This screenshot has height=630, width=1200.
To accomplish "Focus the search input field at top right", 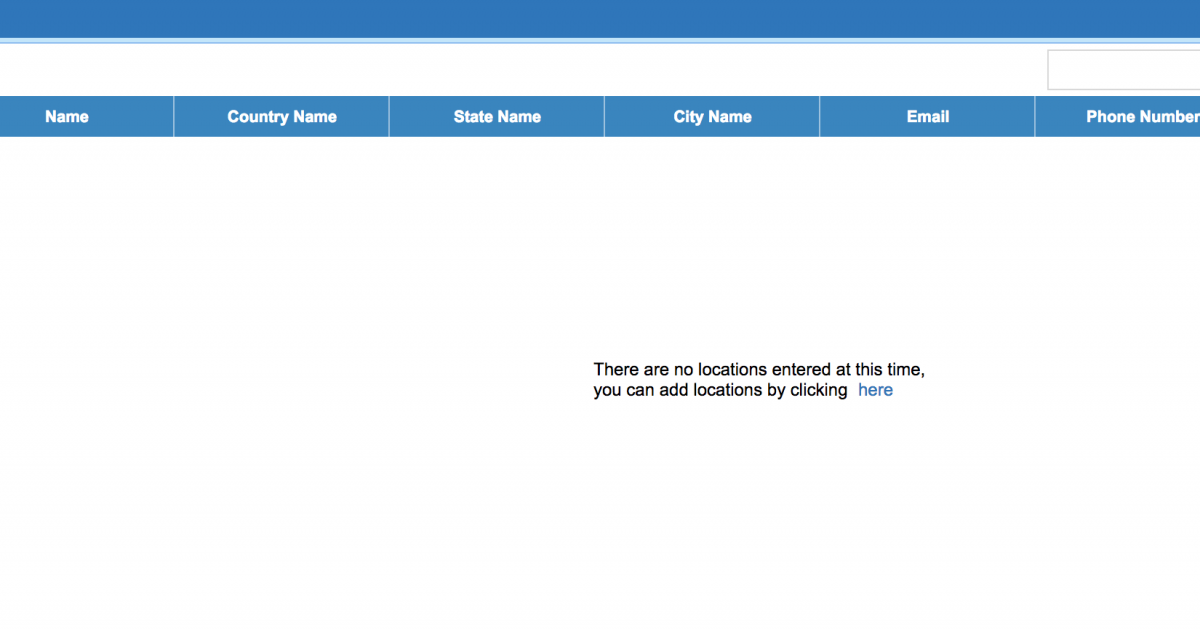I will pos(1124,70).
